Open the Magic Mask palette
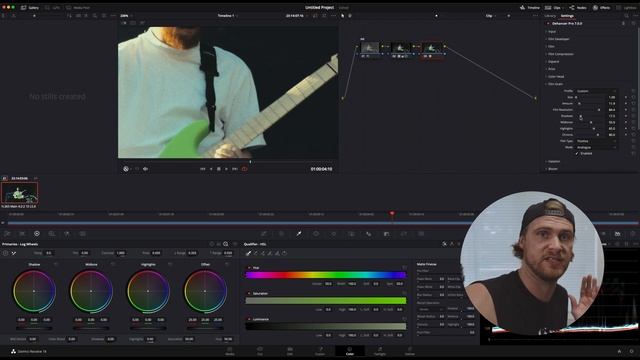This screenshot has height=360, width=640. [351, 233]
